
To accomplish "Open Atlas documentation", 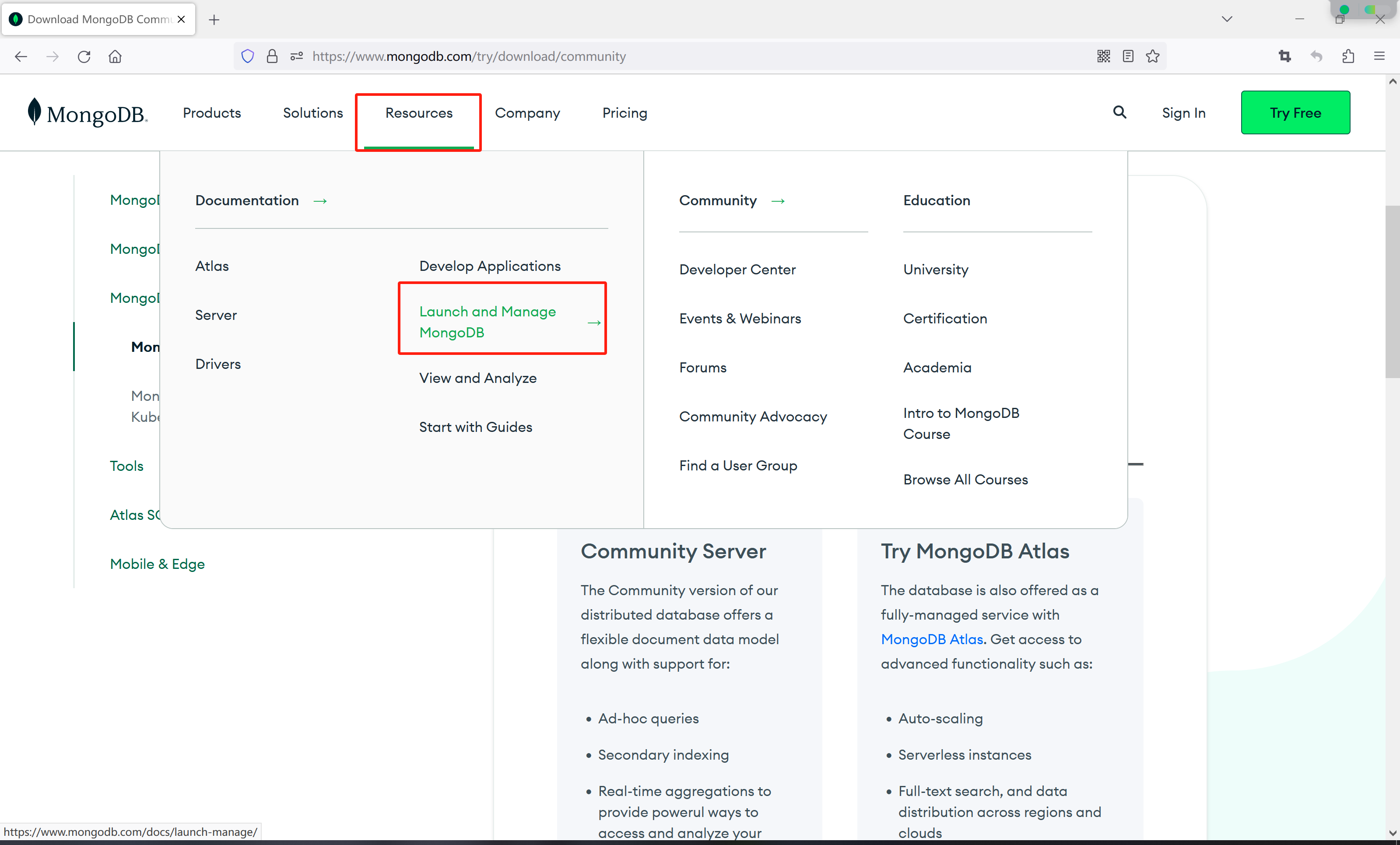I will pyautogui.click(x=212, y=266).
